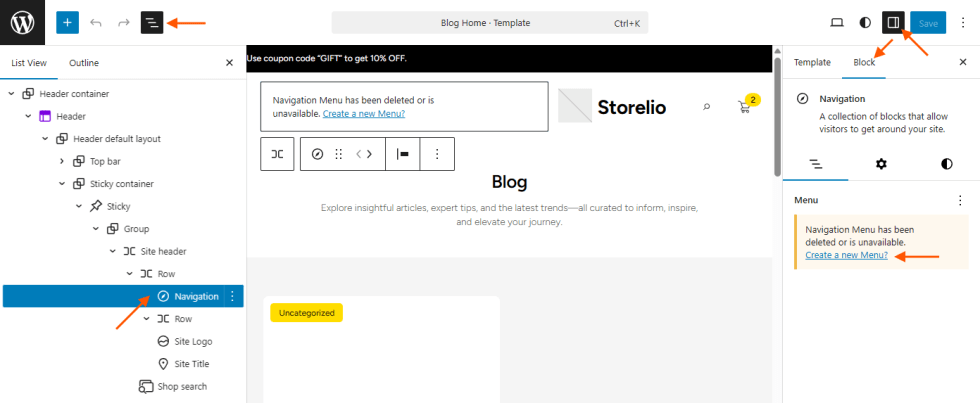Select the Site Logo tree item

click(193, 341)
